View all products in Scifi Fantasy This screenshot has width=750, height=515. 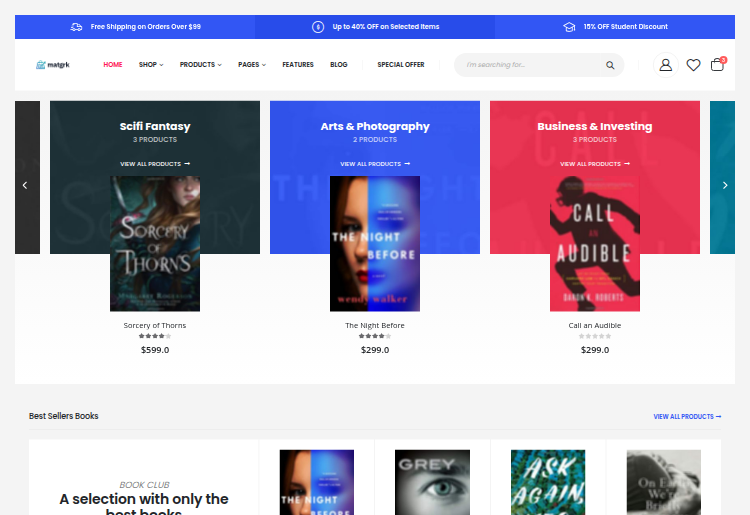point(155,164)
